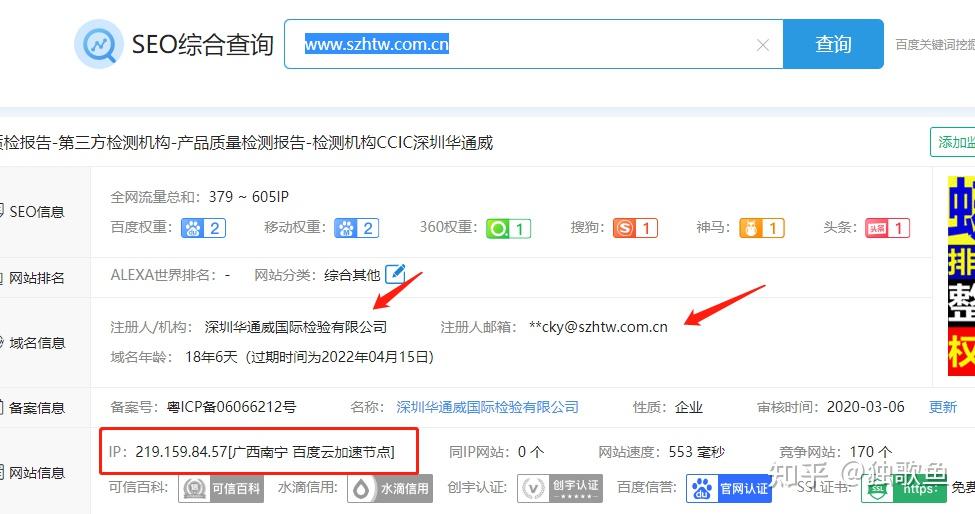Viewport: 975px width, 514px height.
Task: Focus the domain search input field
Action: [x=534, y=44]
